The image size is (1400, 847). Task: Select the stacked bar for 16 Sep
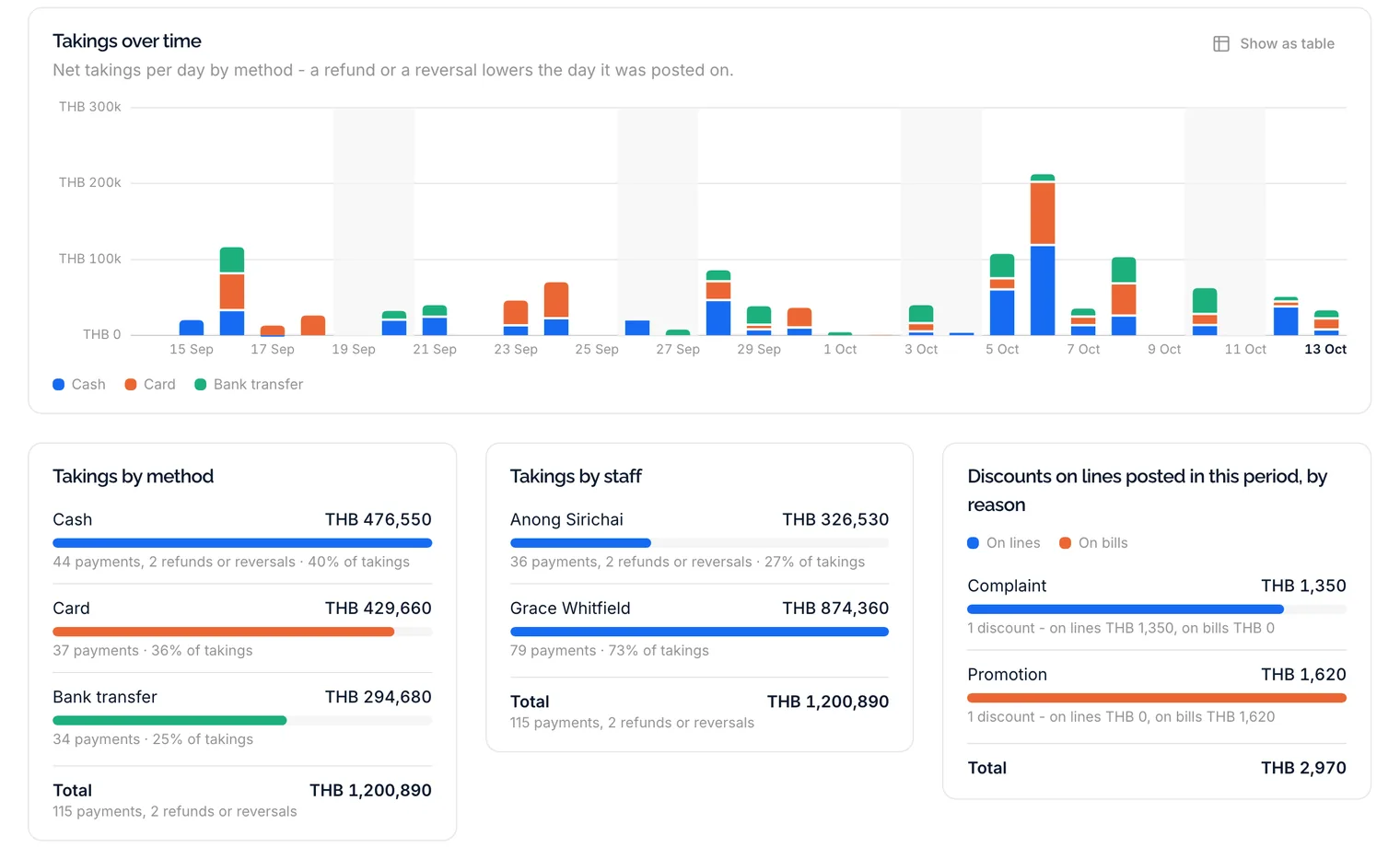click(232, 291)
